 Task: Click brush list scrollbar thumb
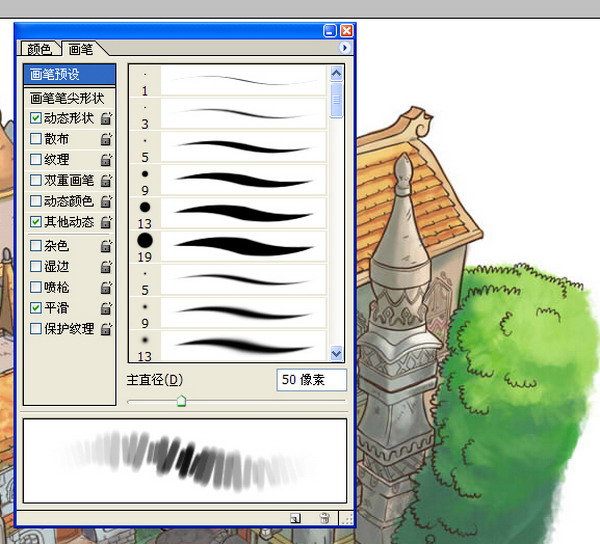(336, 100)
